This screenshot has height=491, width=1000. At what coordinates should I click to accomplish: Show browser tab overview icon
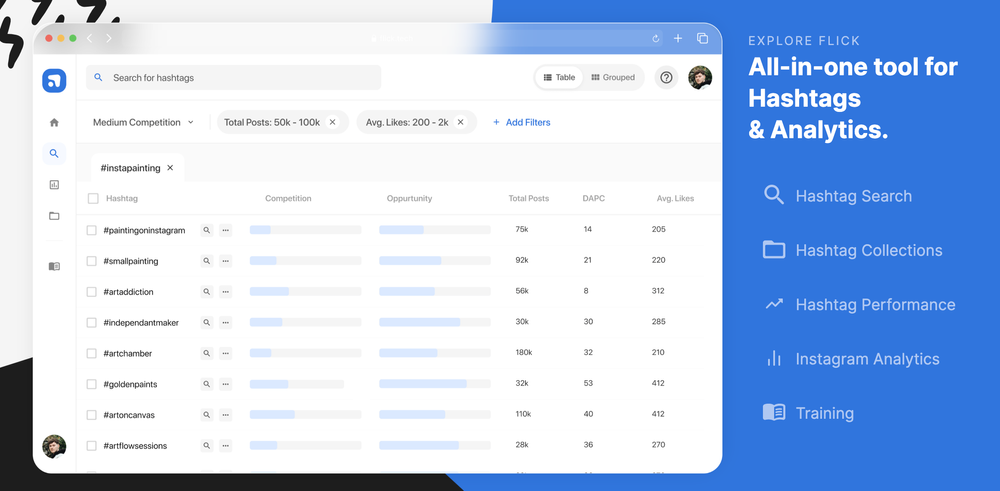[x=702, y=38]
